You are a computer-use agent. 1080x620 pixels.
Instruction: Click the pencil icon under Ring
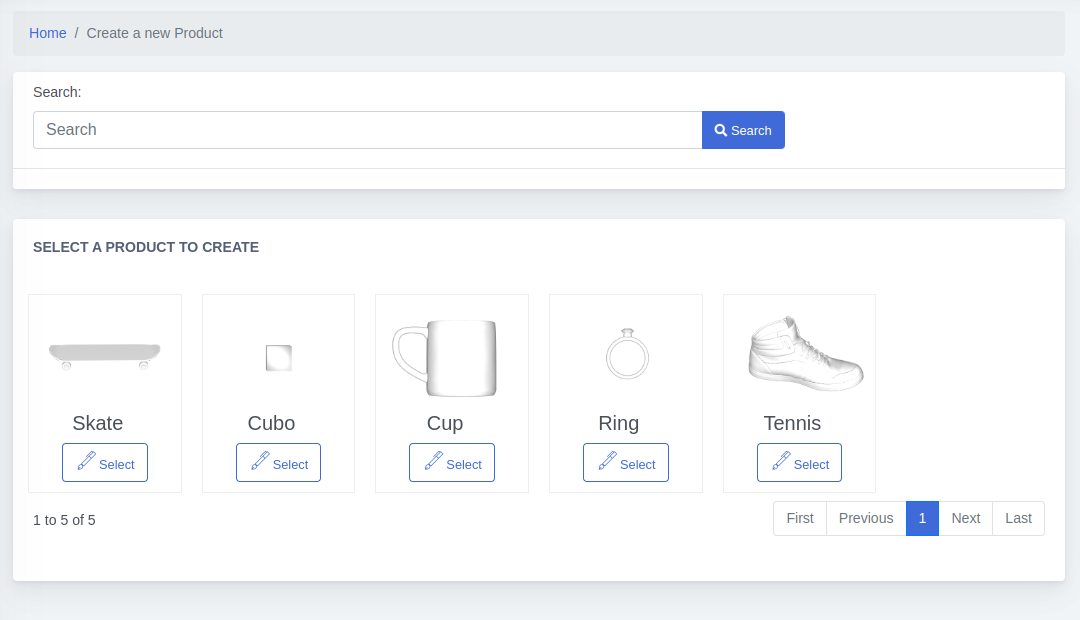tap(607, 461)
